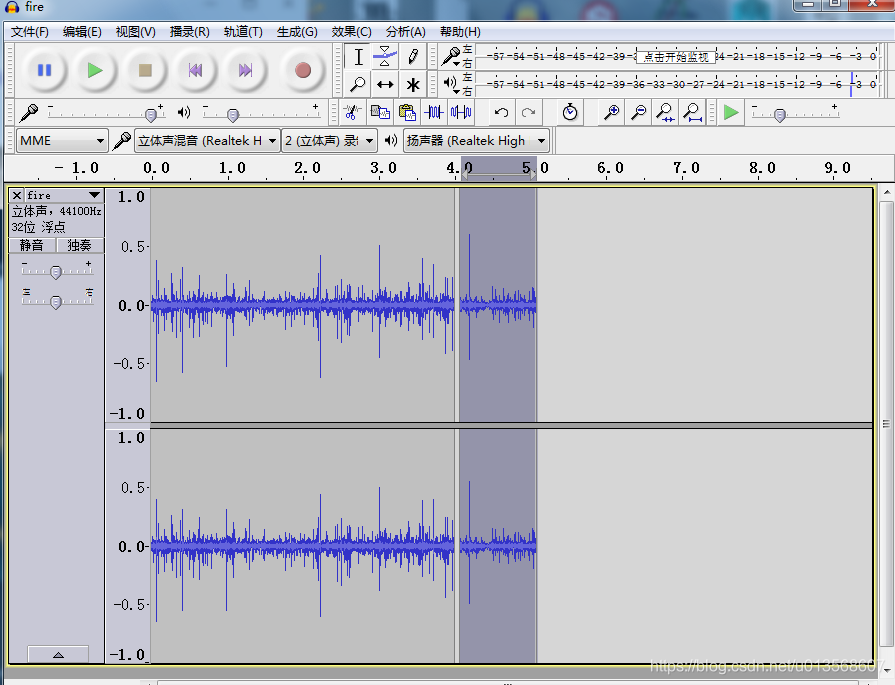Open the Sync-Lock clock icon
This screenshot has width=895, height=685.
(x=570, y=112)
